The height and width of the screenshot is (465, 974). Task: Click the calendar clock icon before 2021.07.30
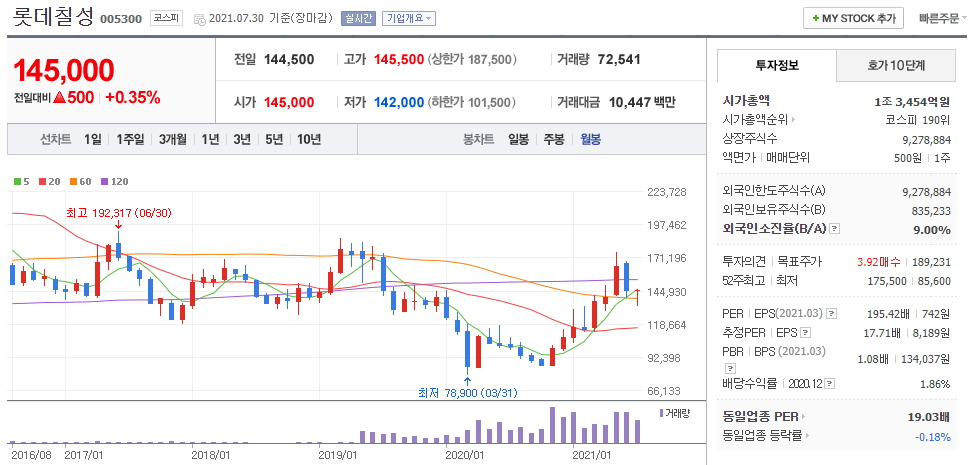[200, 19]
